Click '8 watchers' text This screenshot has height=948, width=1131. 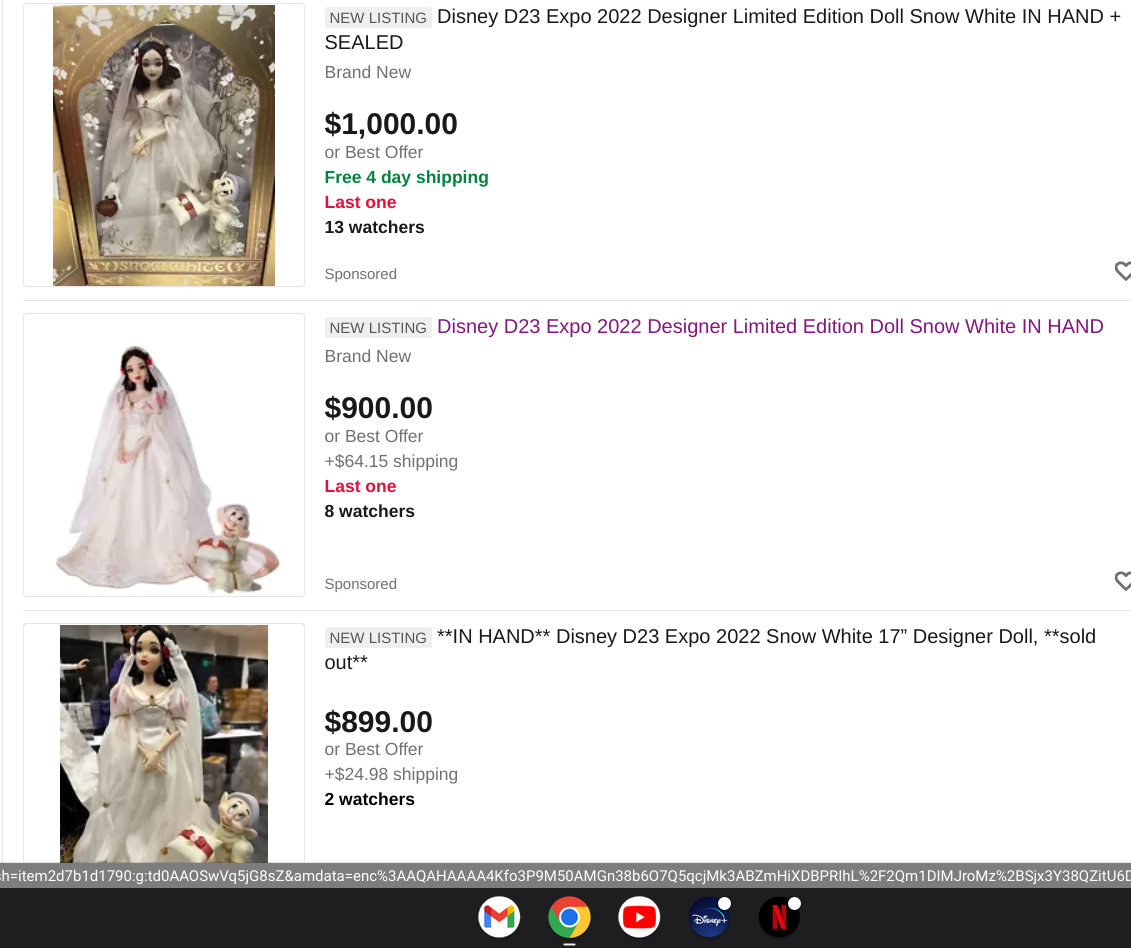pos(369,512)
